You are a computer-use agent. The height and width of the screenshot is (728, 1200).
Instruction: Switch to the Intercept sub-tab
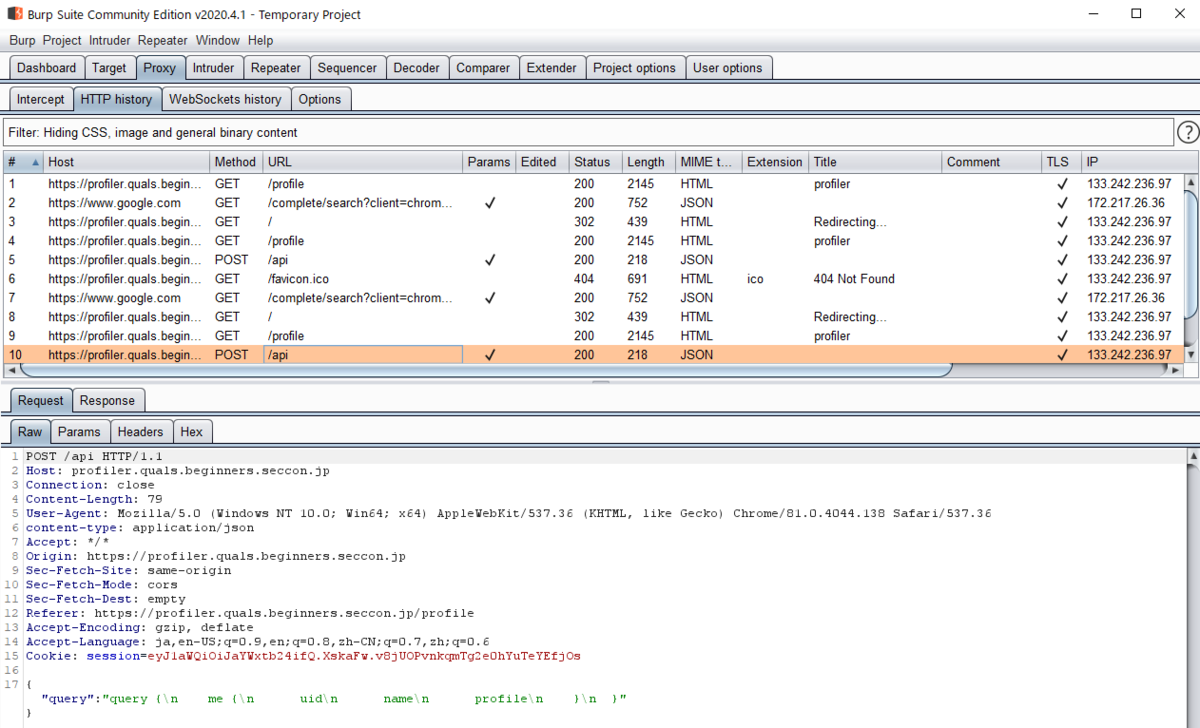[x=41, y=99]
